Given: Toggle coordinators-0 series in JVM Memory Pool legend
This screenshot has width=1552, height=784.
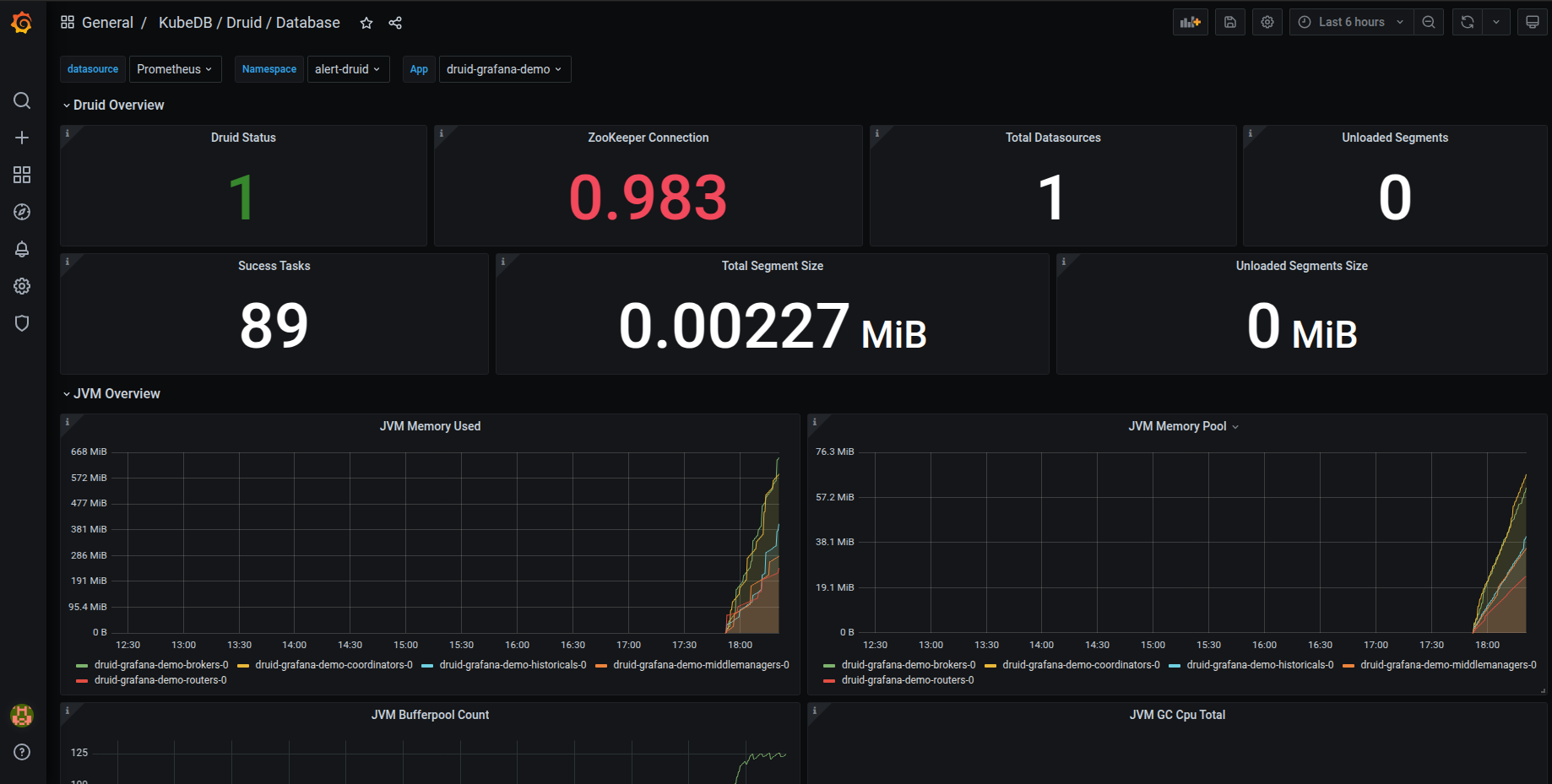Looking at the screenshot, I should [1081, 665].
